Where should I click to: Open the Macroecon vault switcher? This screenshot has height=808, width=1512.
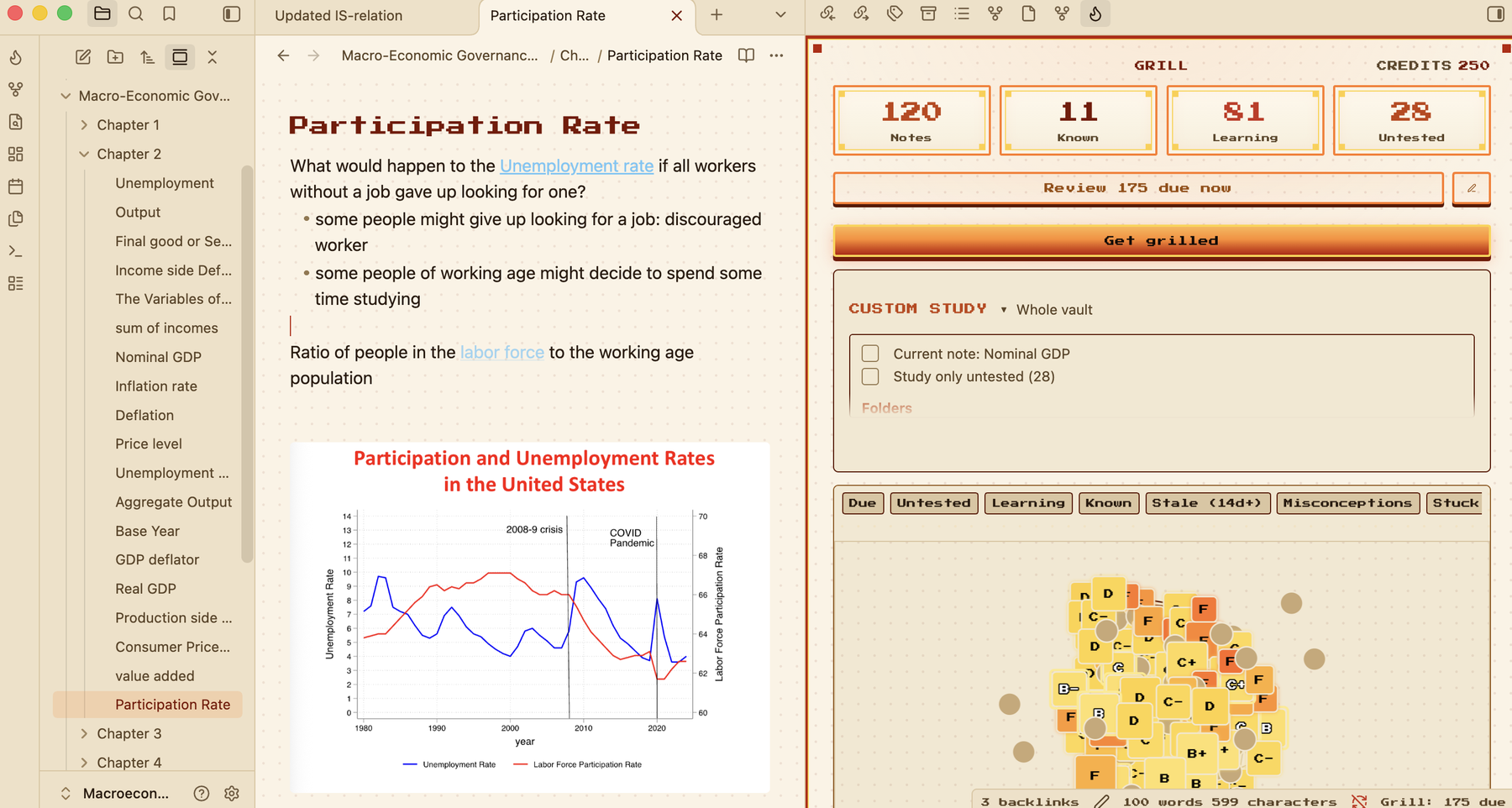[117, 793]
